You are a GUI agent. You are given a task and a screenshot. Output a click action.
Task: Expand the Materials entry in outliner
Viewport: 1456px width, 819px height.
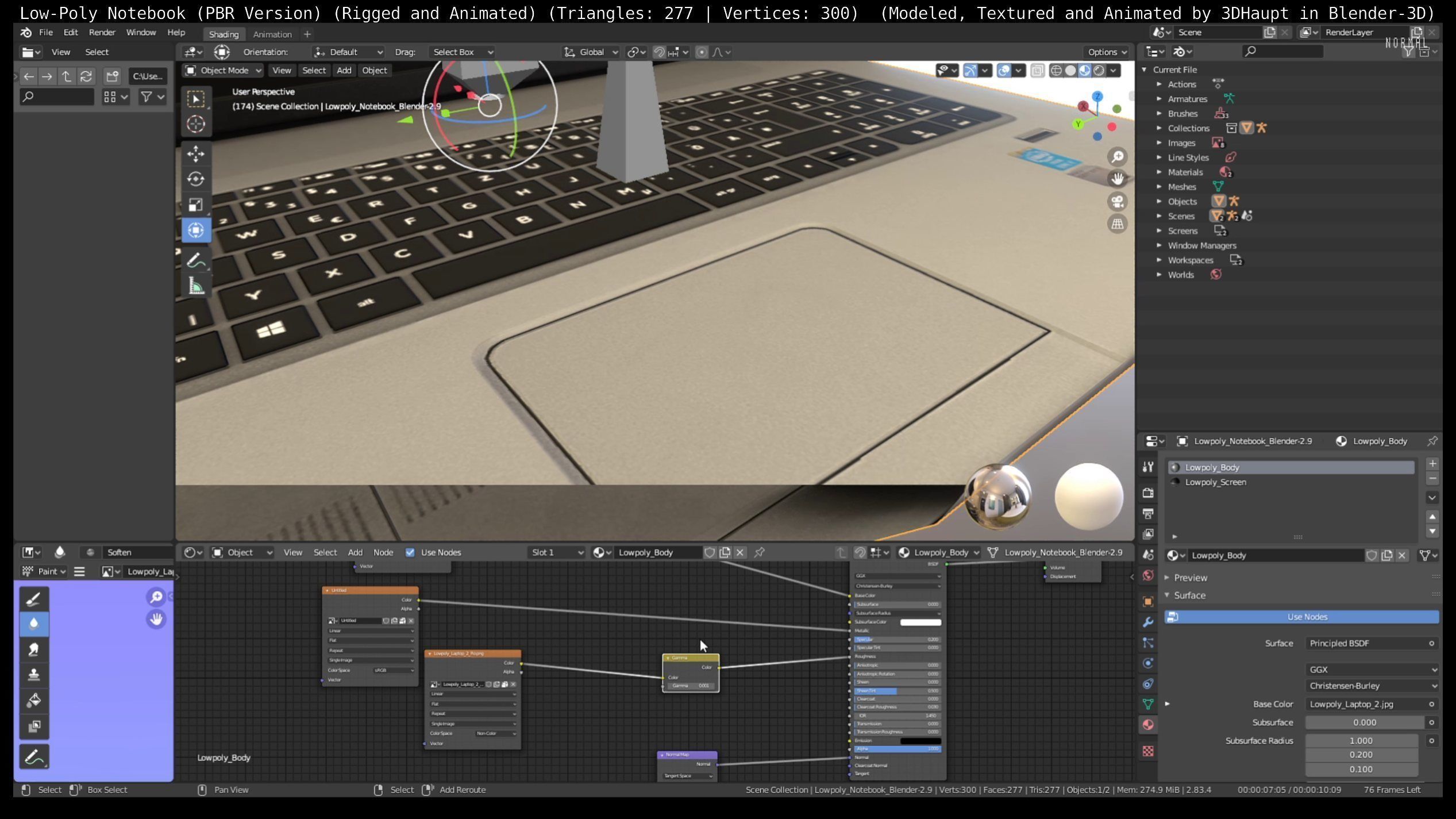point(1159,172)
